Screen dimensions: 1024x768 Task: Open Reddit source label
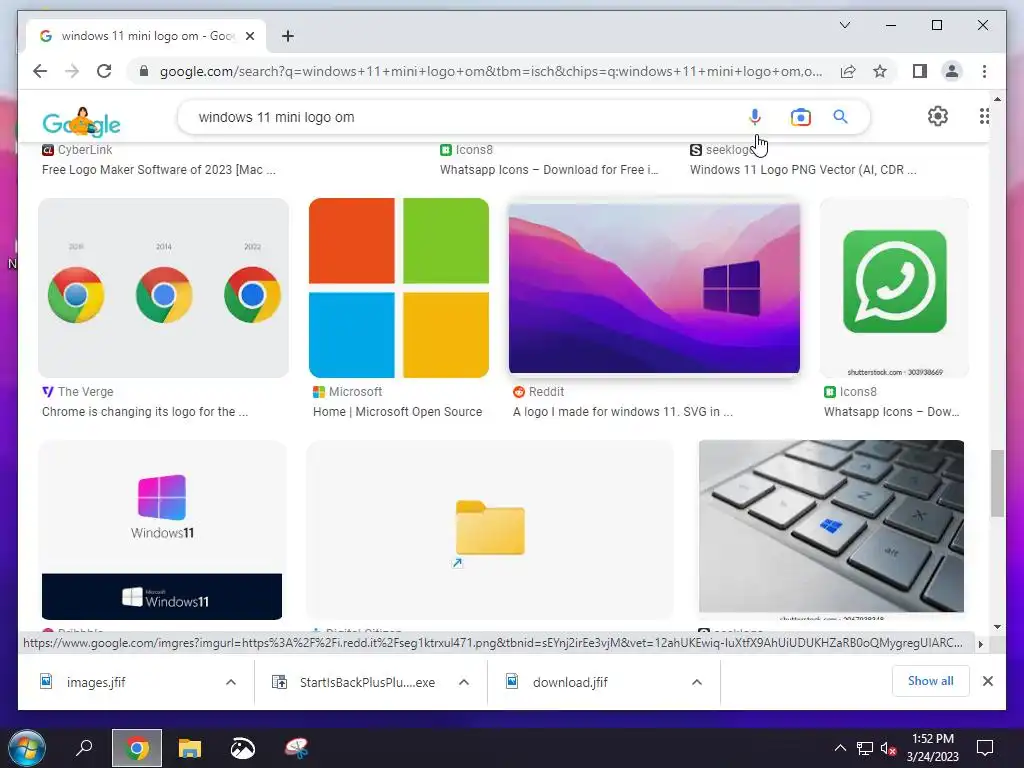[x=539, y=392]
